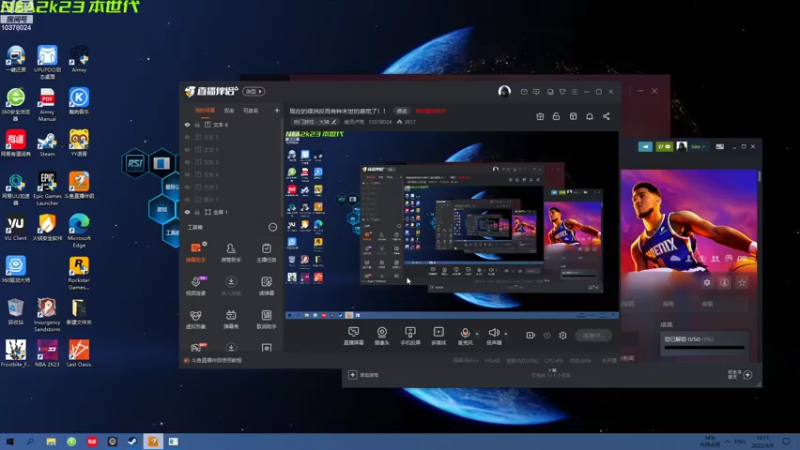The width and height of the screenshot is (800, 450).
Task: Switch to the third scene tab
Action: point(251,111)
